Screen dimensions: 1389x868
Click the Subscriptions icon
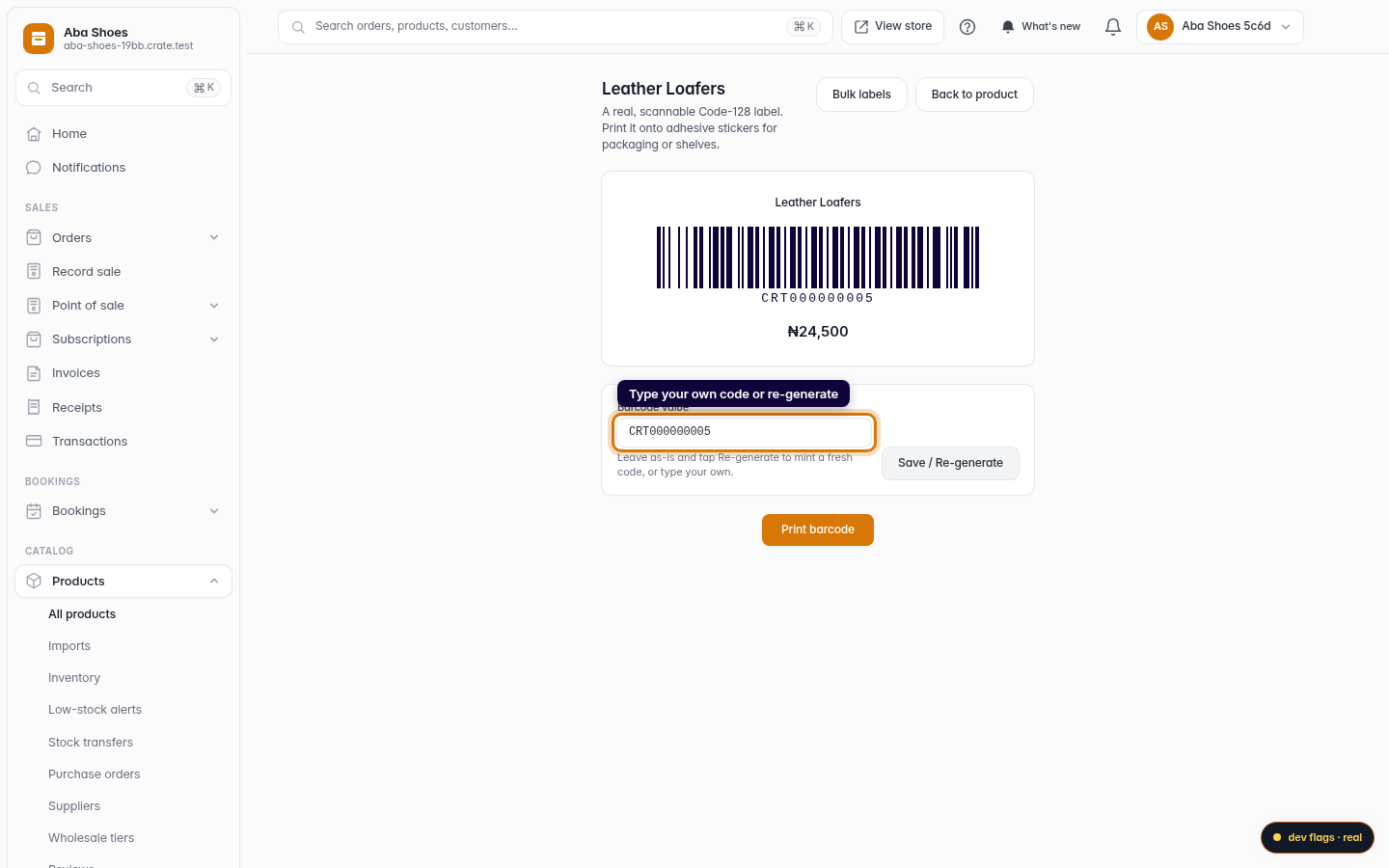tap(34, 339)
